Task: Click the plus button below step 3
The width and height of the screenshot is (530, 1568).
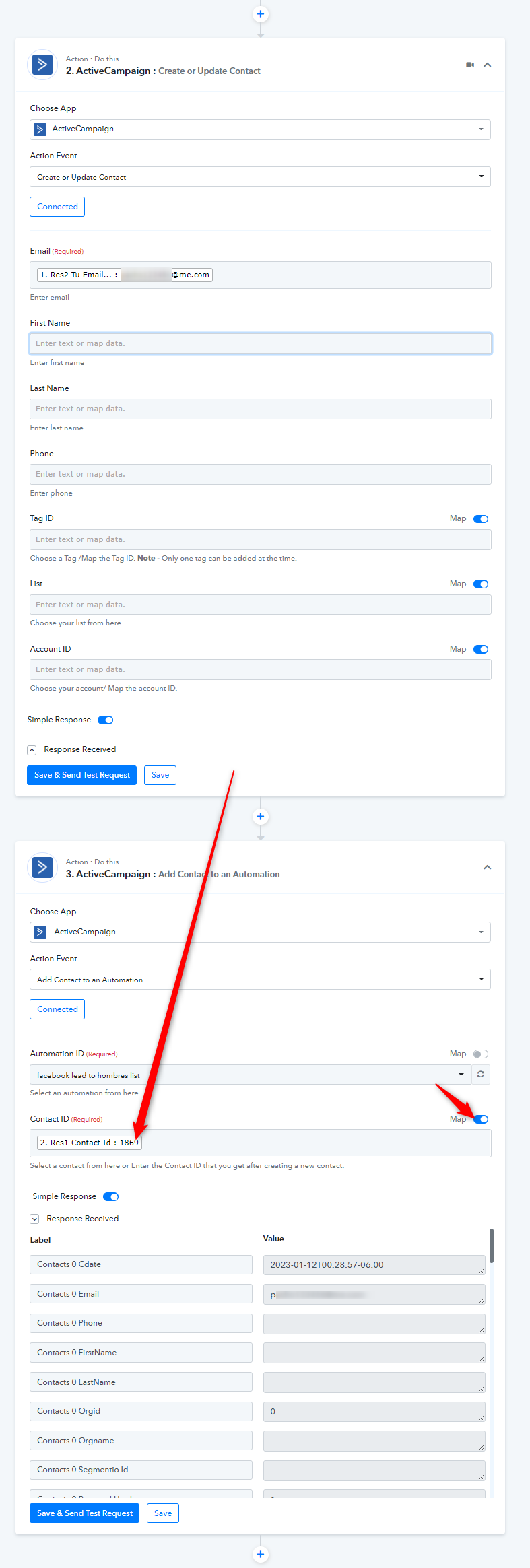Action: [x=260, y=1555]
